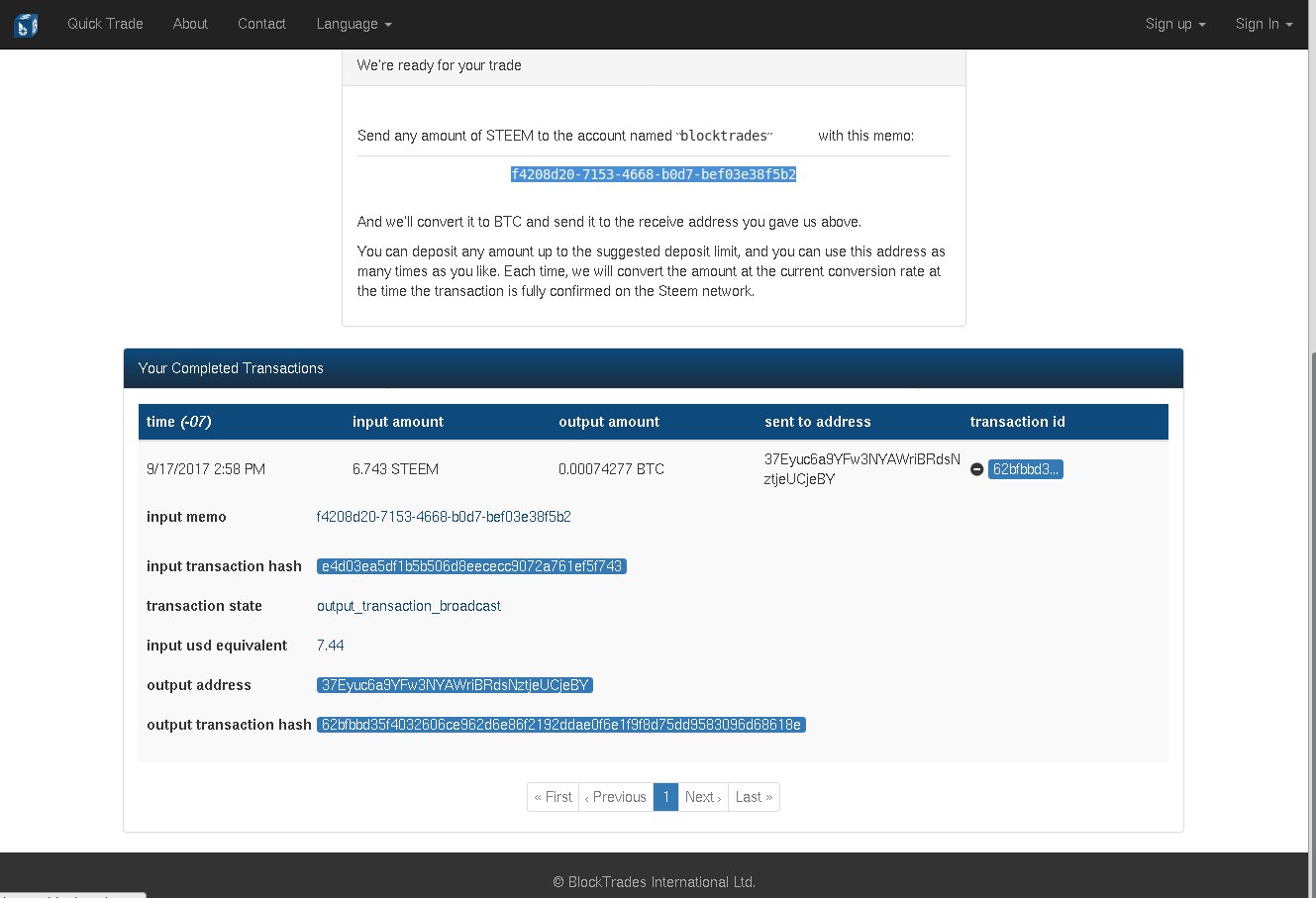Viewport: 1316px width, 898px height.
Task: Open output transaction hash 62bfbbd35f link
Action: (x=561, y=725)
